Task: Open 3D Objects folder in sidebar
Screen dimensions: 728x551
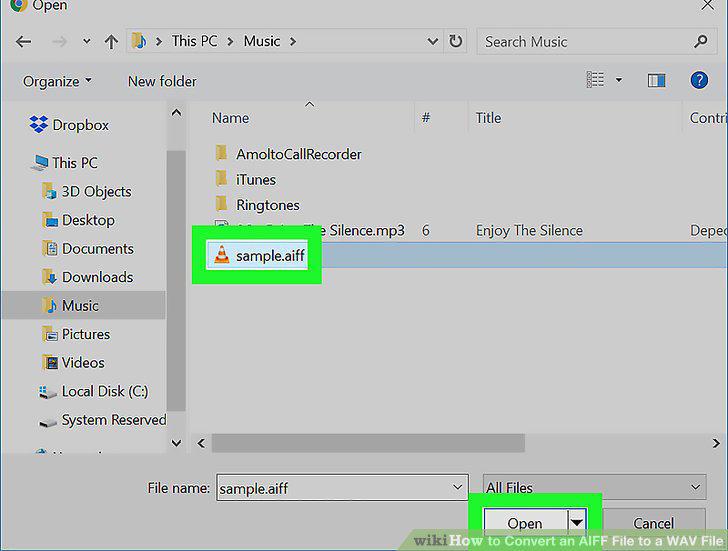Action: tap(87, 191)
